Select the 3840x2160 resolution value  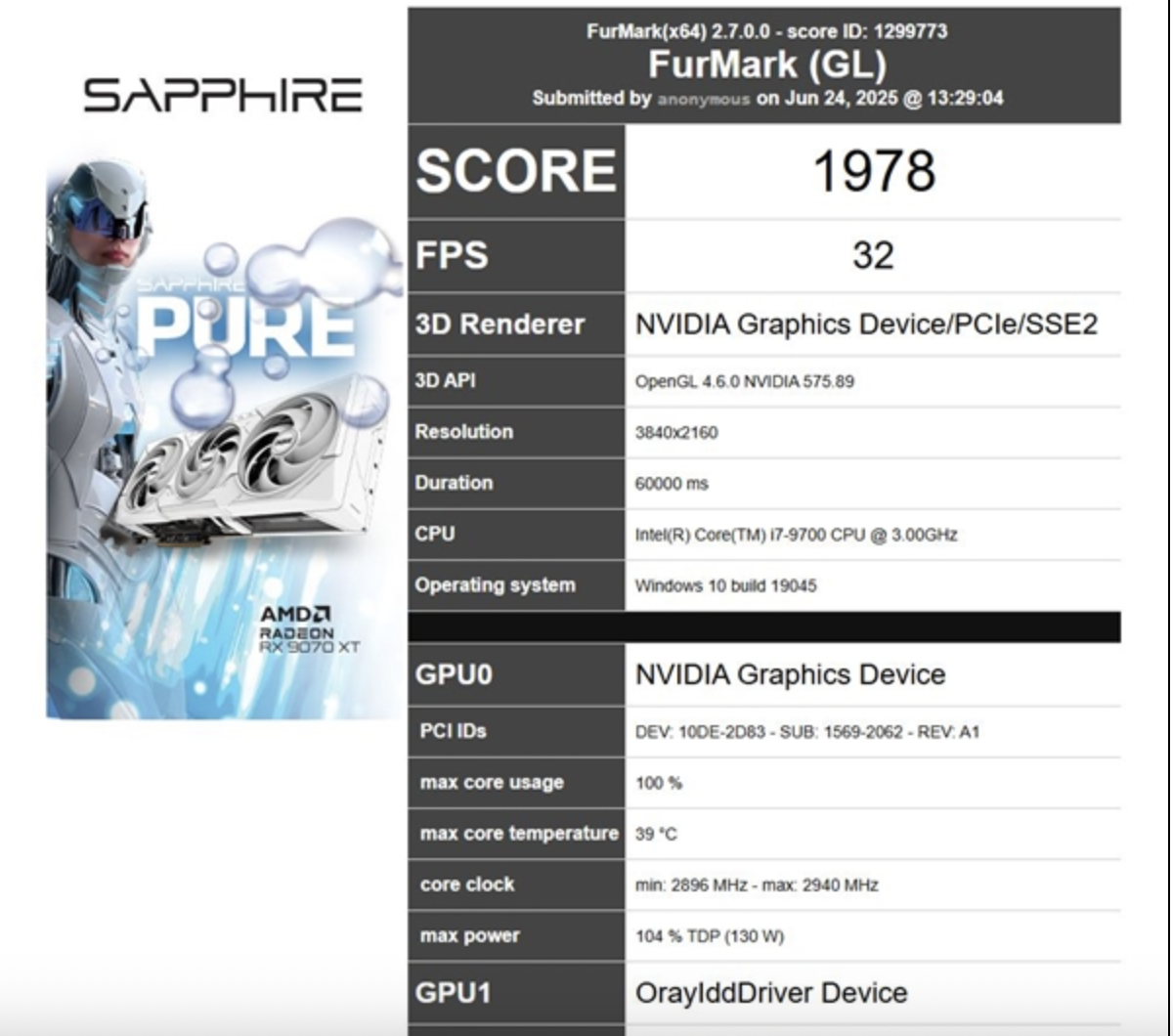click(x=676, y=433)
